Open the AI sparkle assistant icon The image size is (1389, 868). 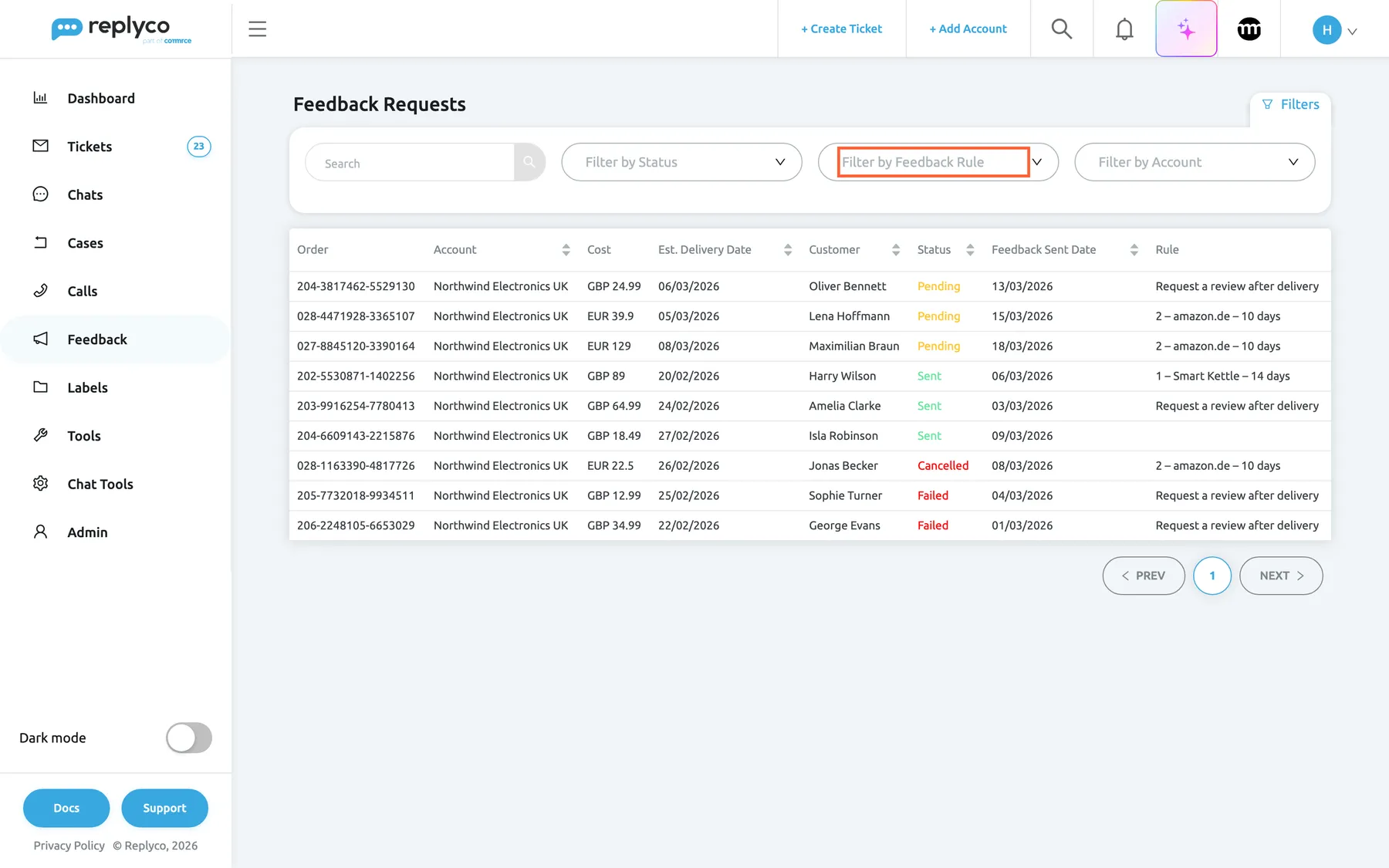point(1186,29)
